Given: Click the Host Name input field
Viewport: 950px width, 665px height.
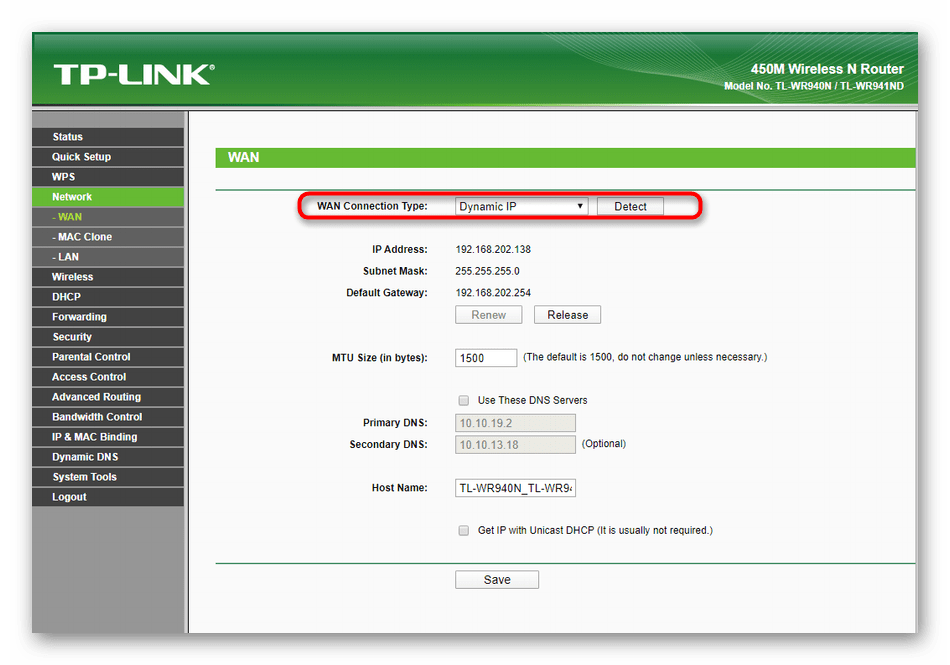Looking at the screenshot, I should (516, 488).
